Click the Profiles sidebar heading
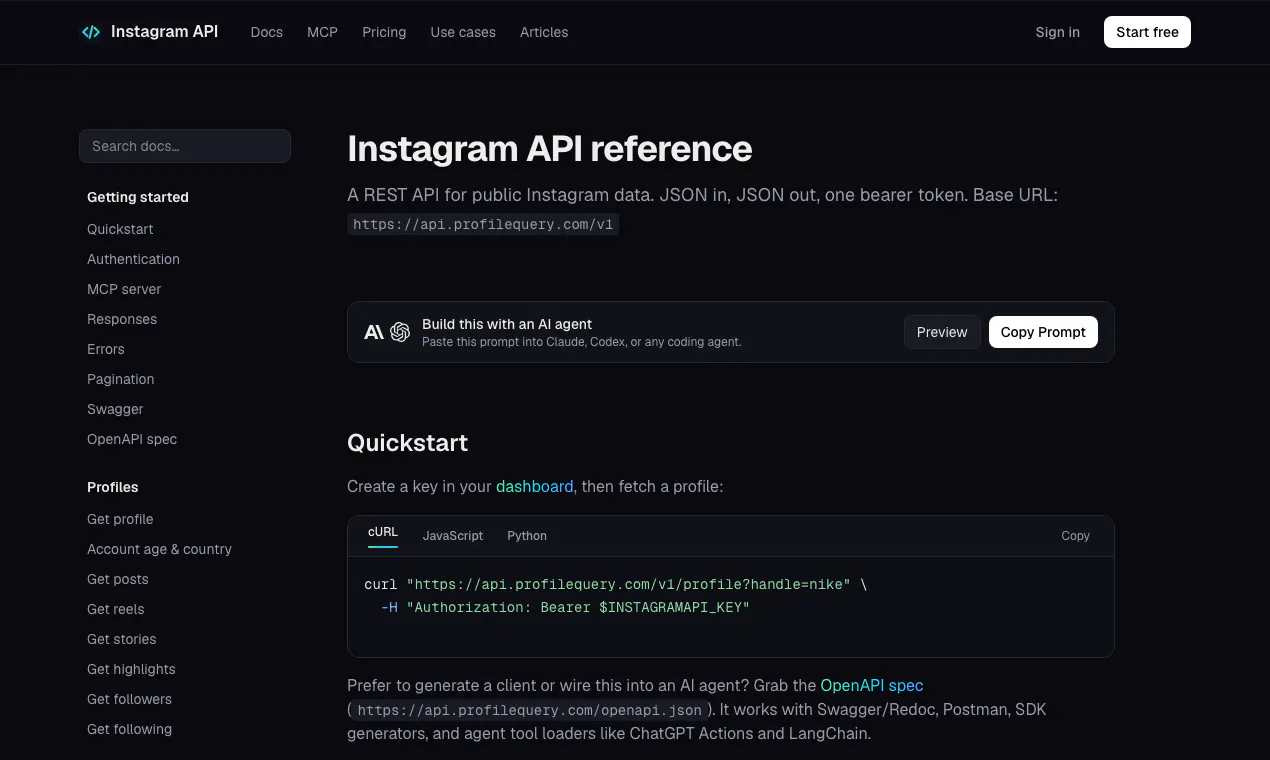1270x760 pixels. point(113,487)
